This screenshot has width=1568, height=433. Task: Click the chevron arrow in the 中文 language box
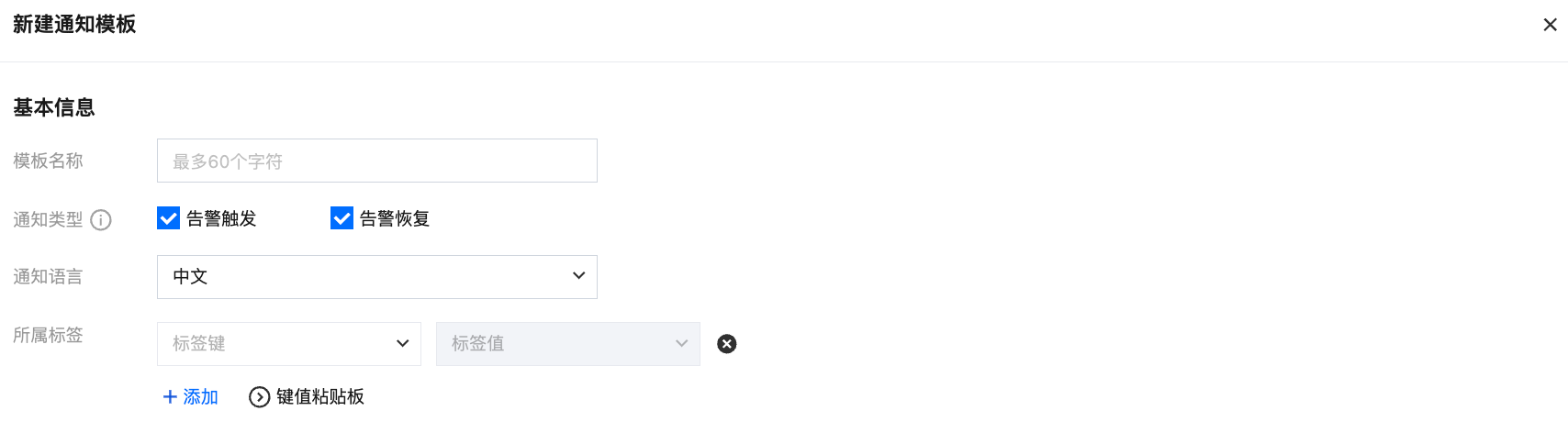578,276
